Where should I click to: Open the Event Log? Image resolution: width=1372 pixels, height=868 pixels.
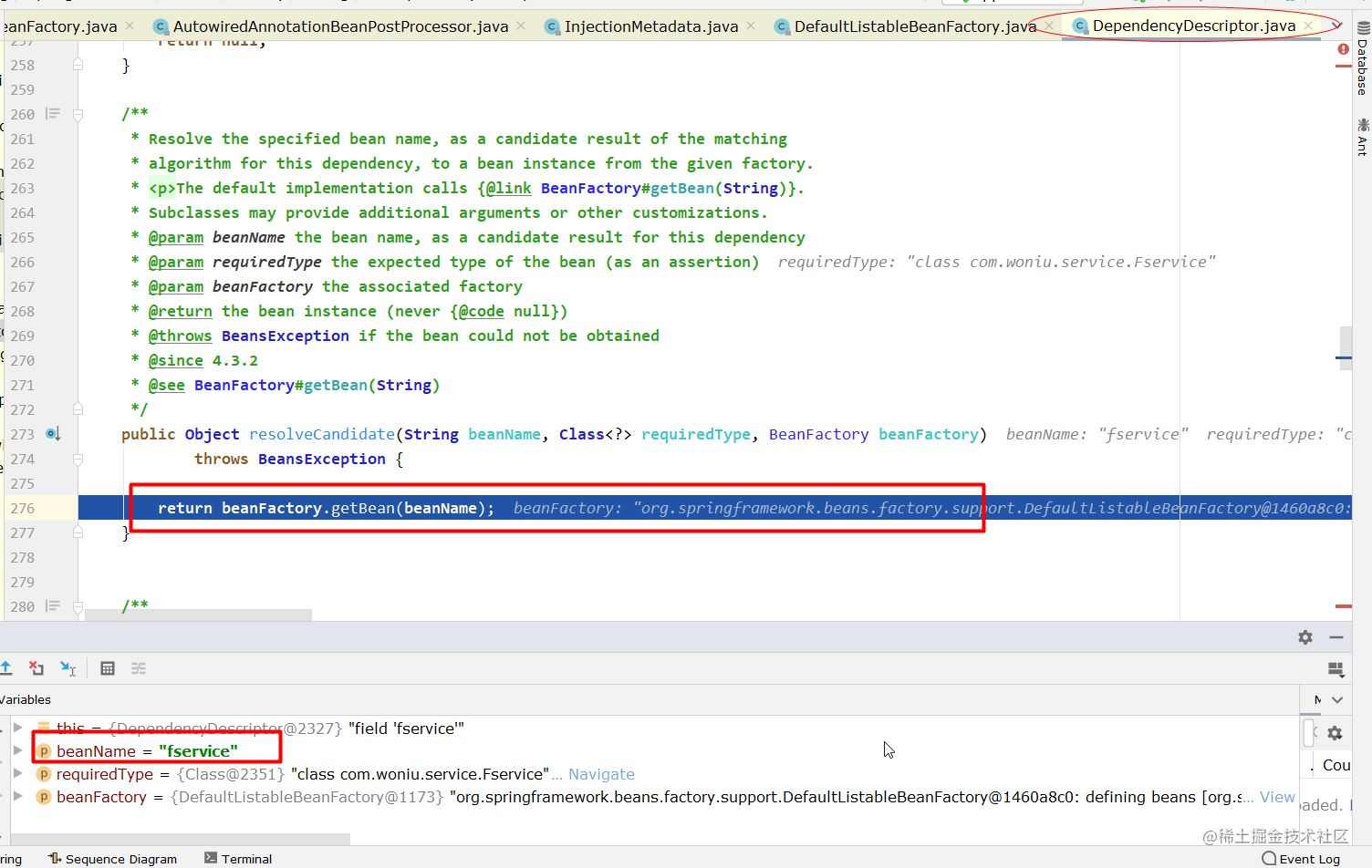point(1301,859)
